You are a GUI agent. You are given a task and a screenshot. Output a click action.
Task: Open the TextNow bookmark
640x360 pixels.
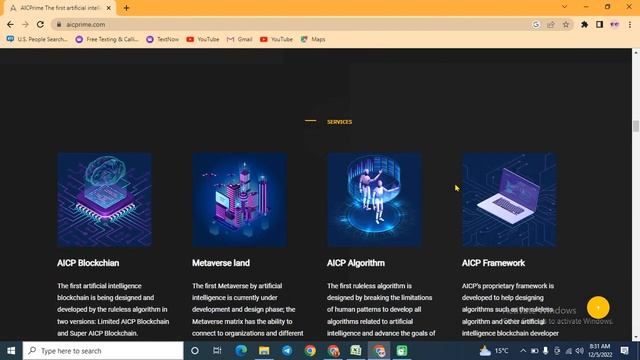163,39
